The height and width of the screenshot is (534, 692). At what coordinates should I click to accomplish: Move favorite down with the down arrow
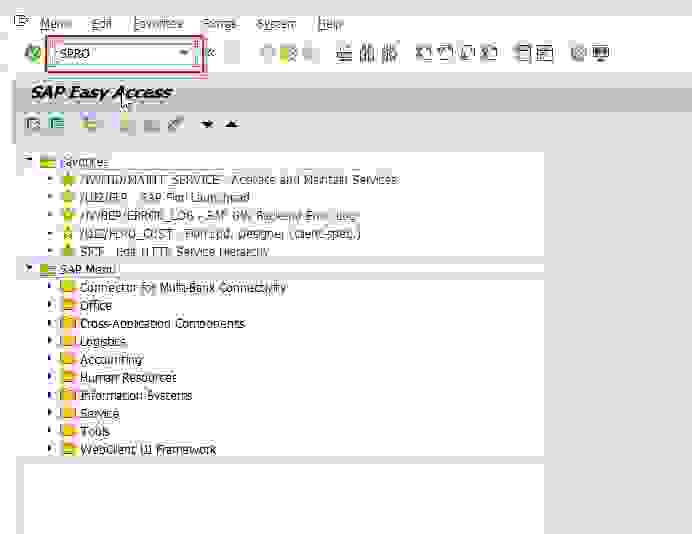(x=207, y=124)
